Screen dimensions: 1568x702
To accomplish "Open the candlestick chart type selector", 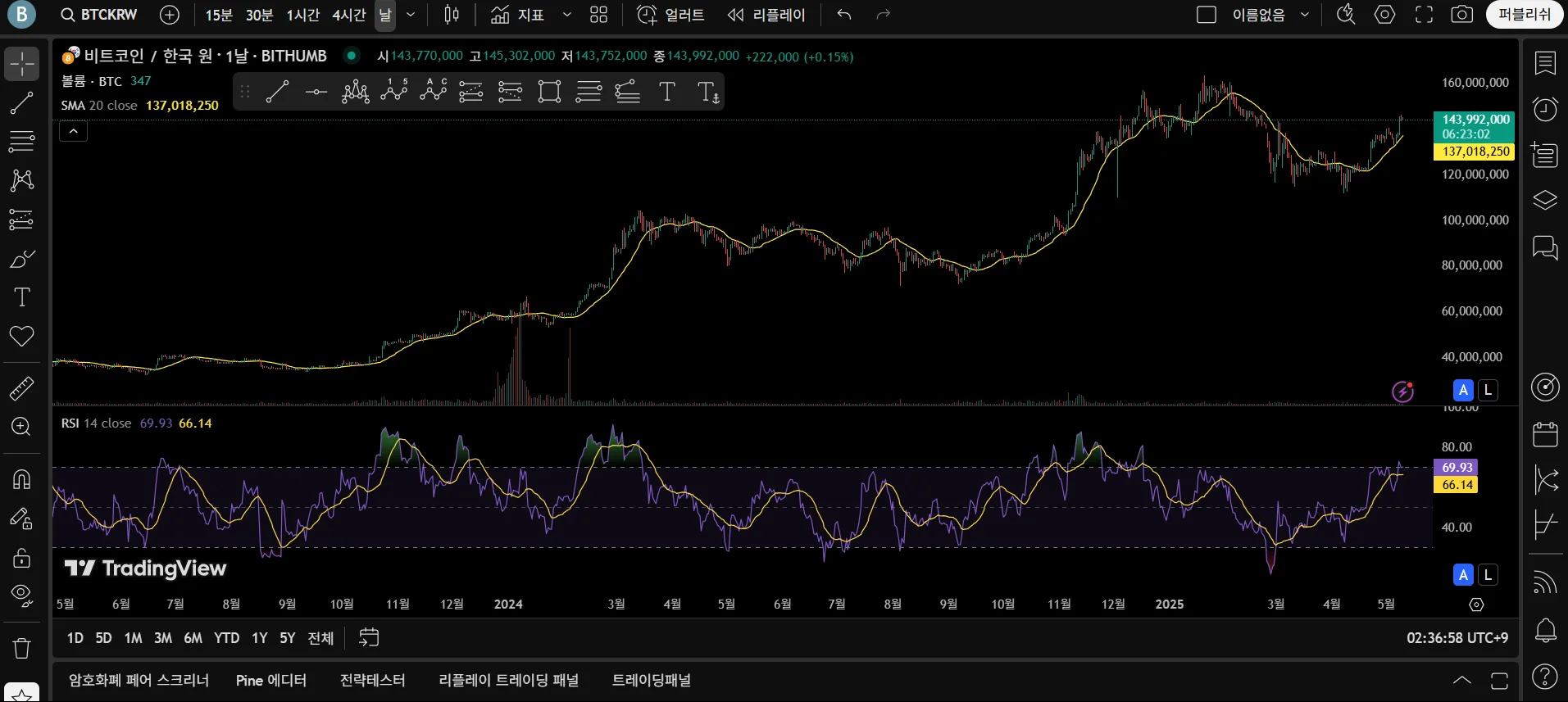I will (452, 15).
